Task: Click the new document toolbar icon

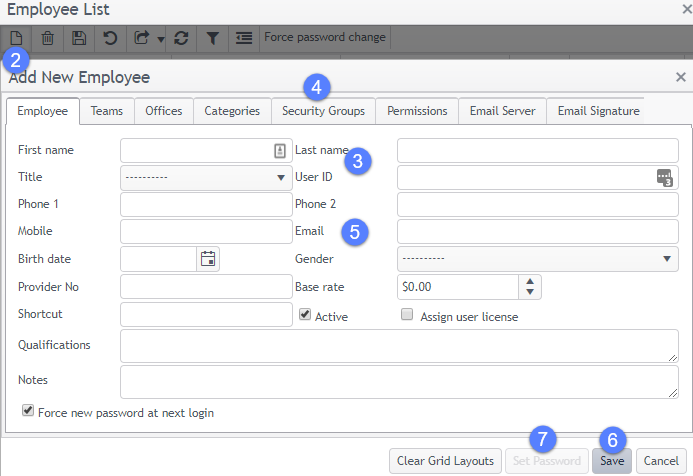Action: (18, 38)
